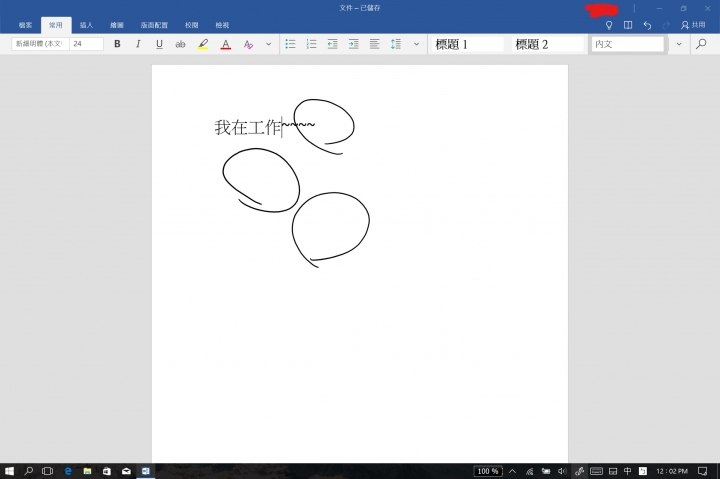The image size is (720, 479).
Task: Click the red font color icon
Action: [x=225, y=44]
